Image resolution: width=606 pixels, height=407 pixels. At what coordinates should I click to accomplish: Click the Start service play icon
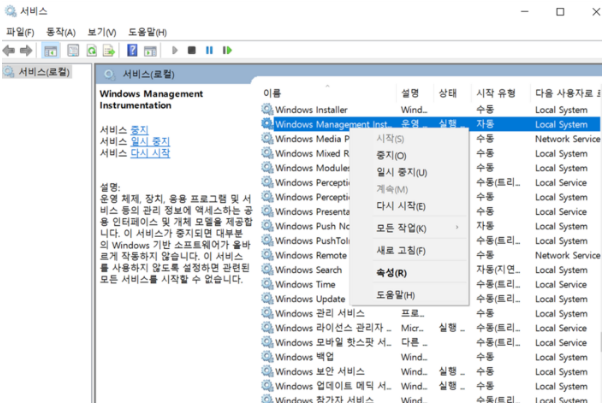coord(175,50)
